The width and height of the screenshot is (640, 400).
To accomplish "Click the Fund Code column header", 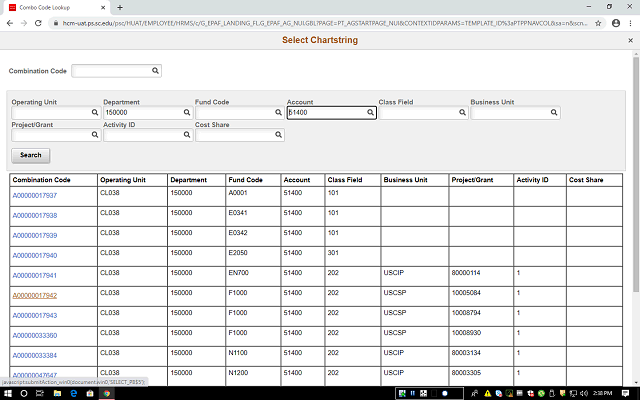I will coord(245,180).
